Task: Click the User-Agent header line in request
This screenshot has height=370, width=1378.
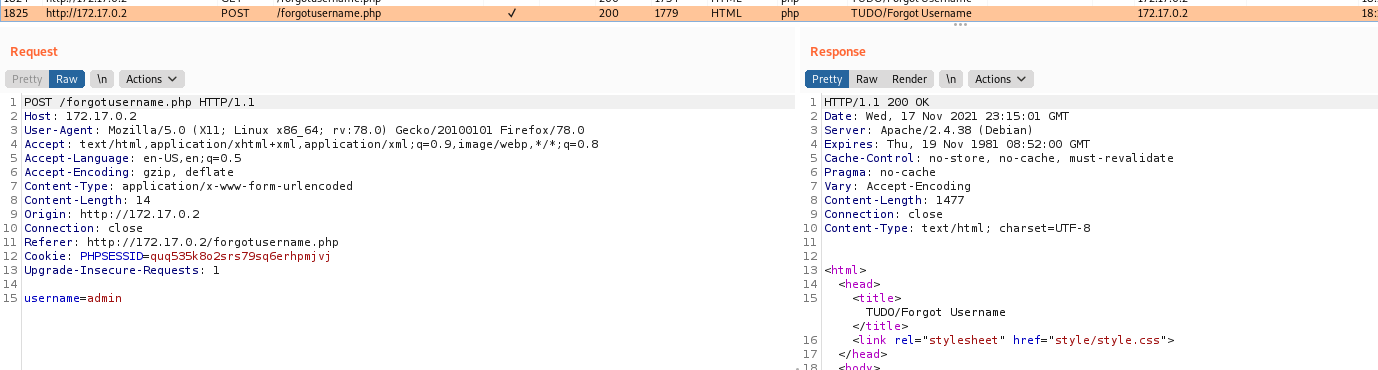Action: click(304, 130)
